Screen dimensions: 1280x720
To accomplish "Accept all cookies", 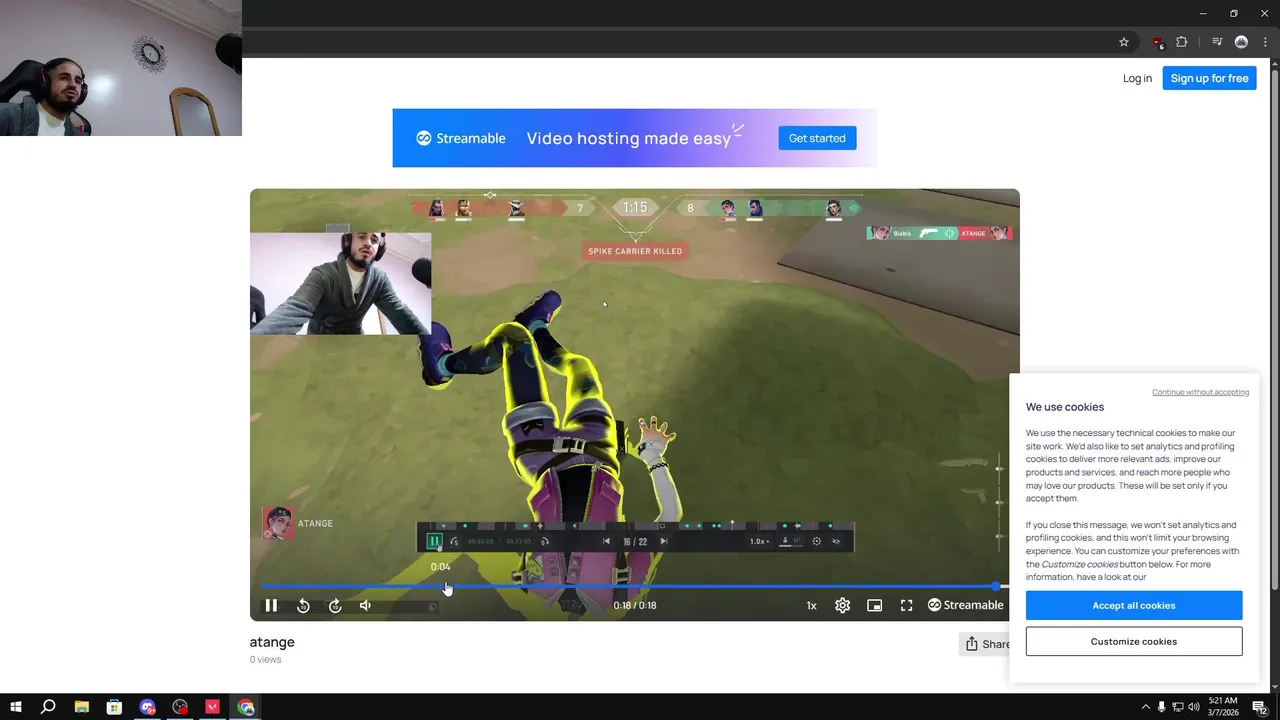I will [1134, 605].
